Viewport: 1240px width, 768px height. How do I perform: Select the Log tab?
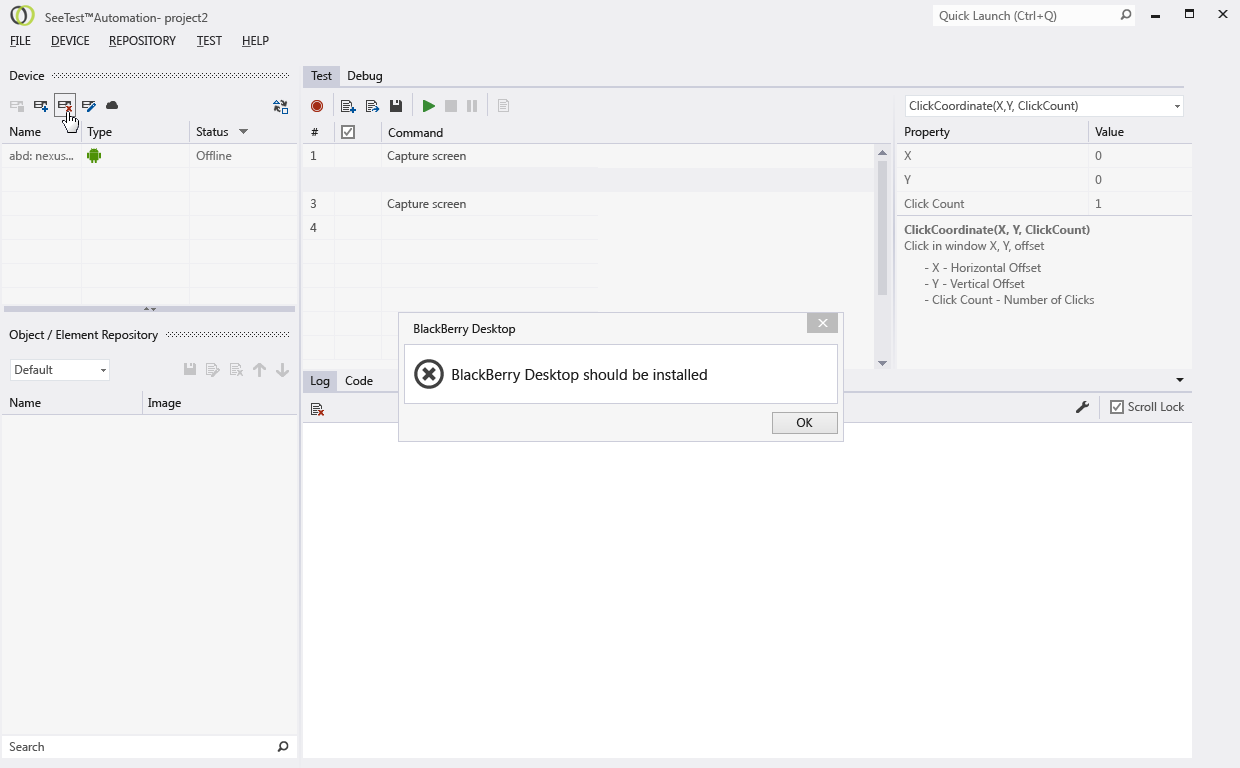[320, 381]
